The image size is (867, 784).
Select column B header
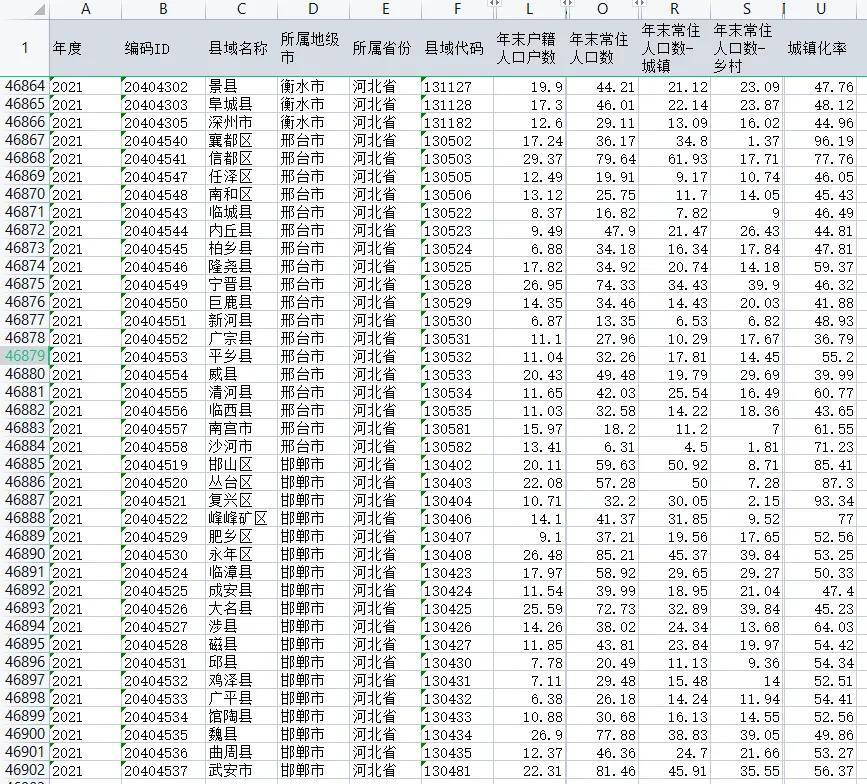pyautogui.click(x=163, y=9)
